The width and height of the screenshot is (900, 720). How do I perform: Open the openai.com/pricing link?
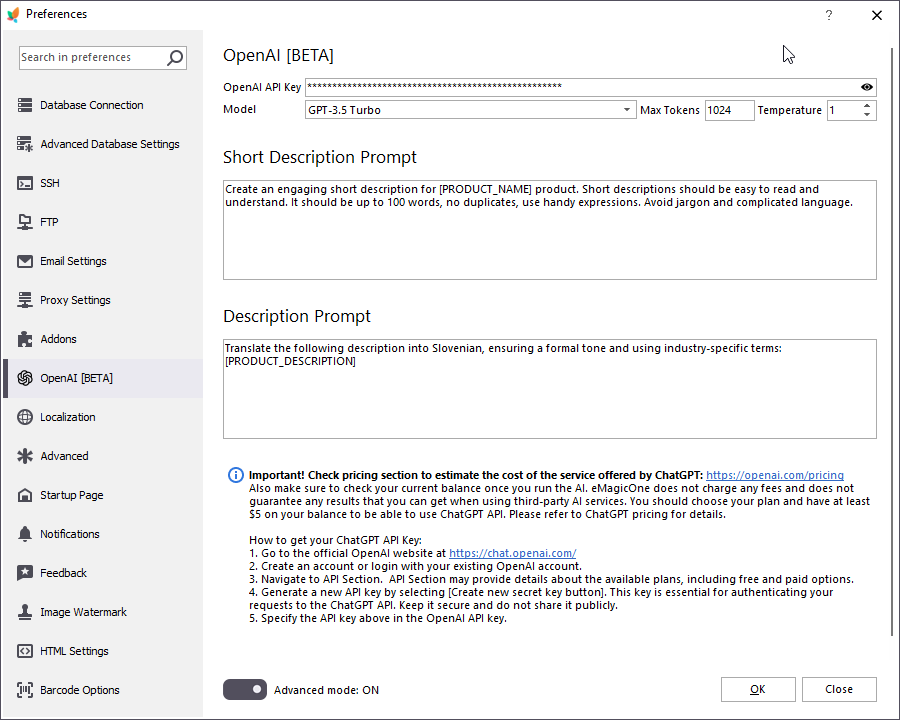pyautogui.click(x=775, y=475)
